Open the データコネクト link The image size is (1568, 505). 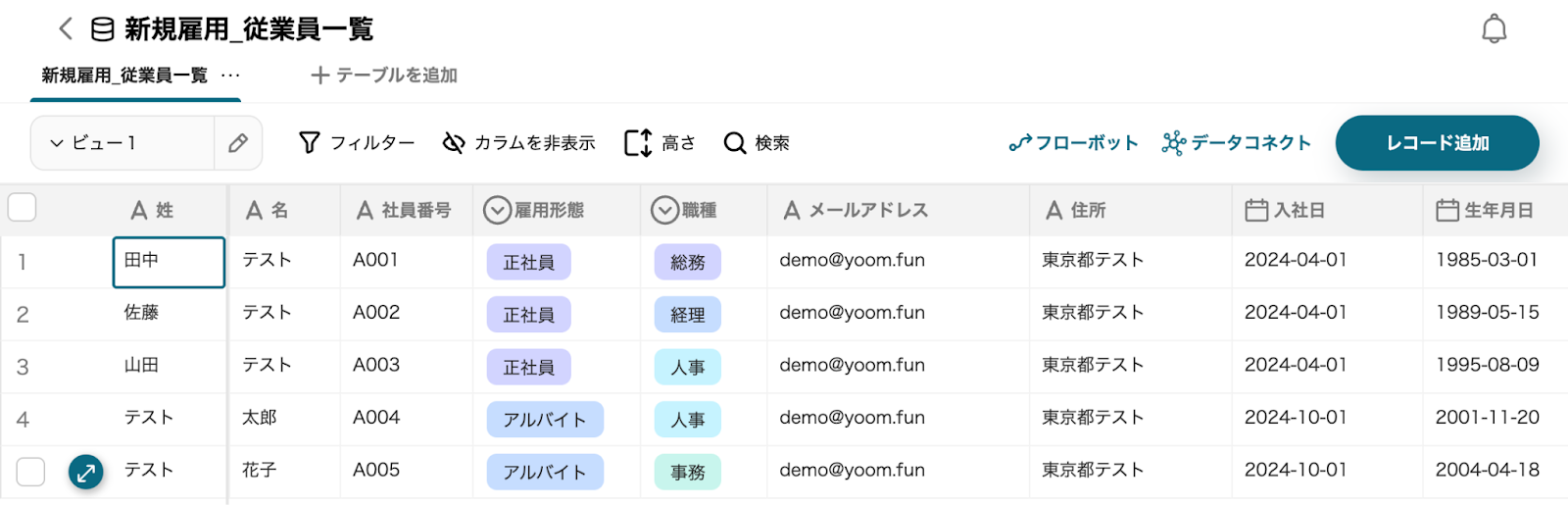(x=1237, y=143)
